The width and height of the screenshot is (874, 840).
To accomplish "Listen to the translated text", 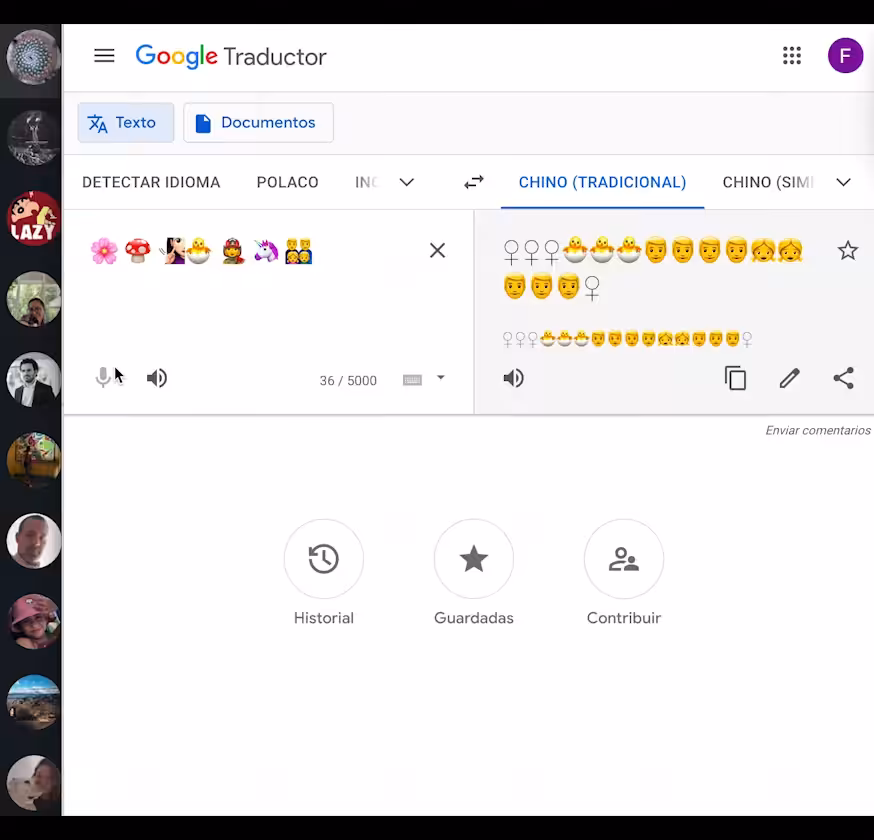I will pyautogui.click(x=513, y=378).
